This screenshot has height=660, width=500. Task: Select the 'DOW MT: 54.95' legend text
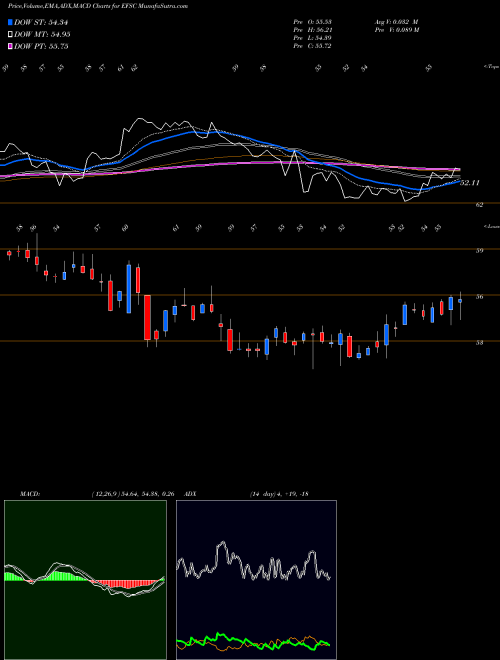42,35
